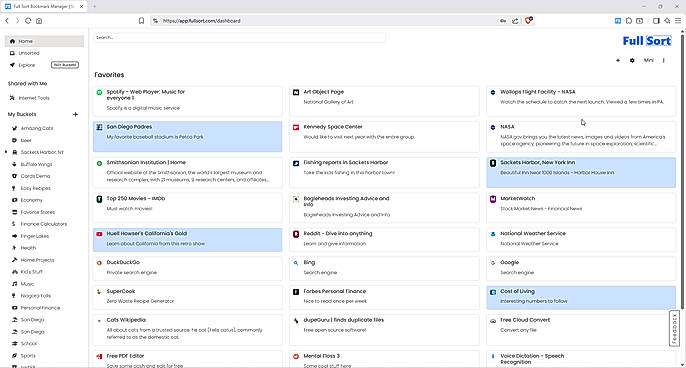Bookmark this page icon beside address bar
686x368 pixels.
tap(141, 21)
